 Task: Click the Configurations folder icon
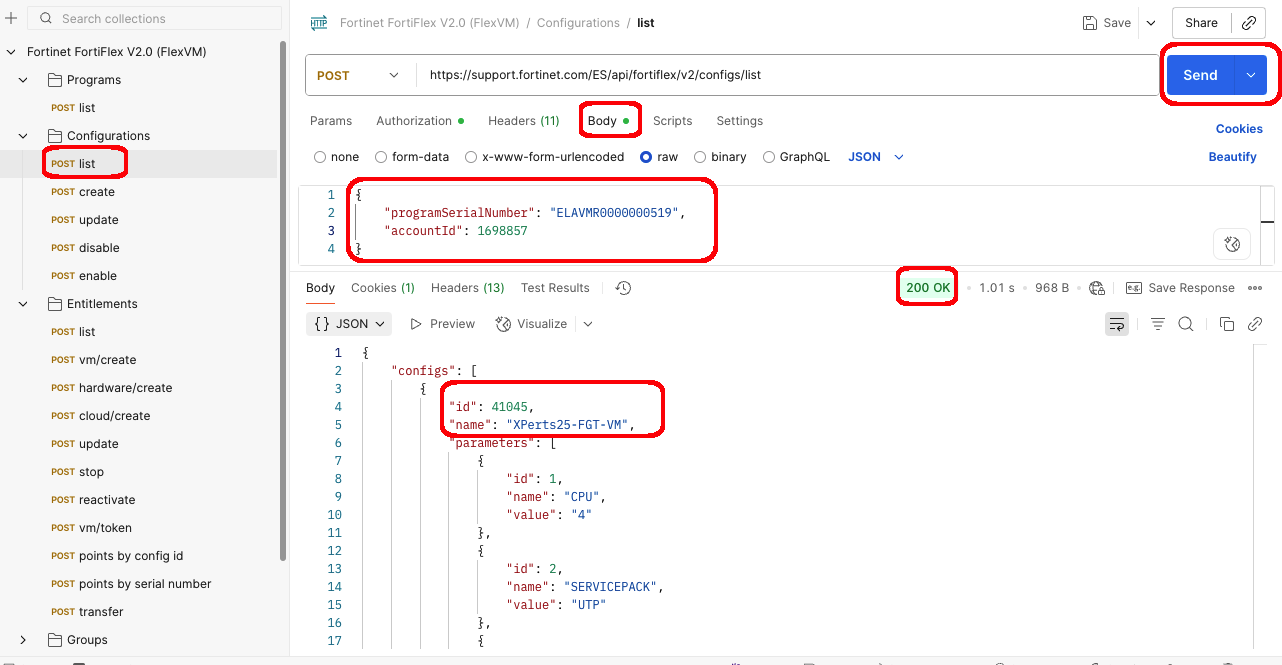tap(56, 136)
